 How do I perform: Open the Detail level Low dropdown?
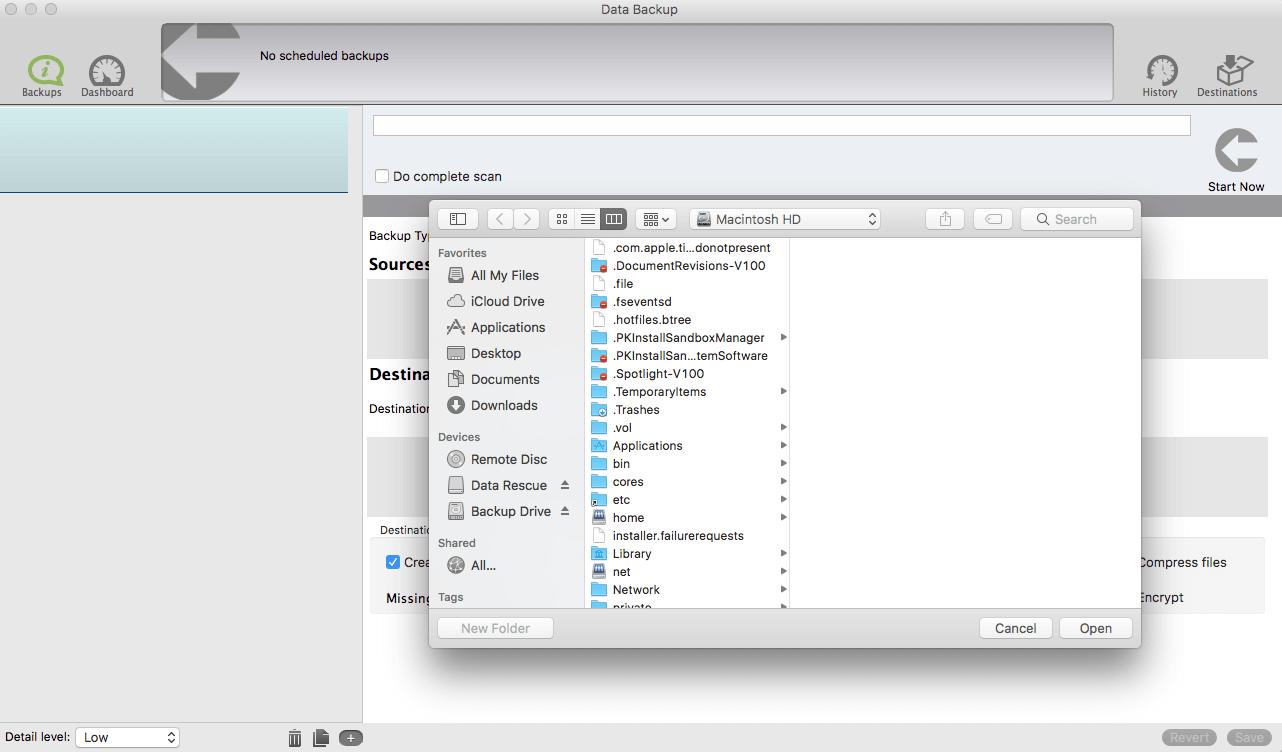tap(127, 737)
